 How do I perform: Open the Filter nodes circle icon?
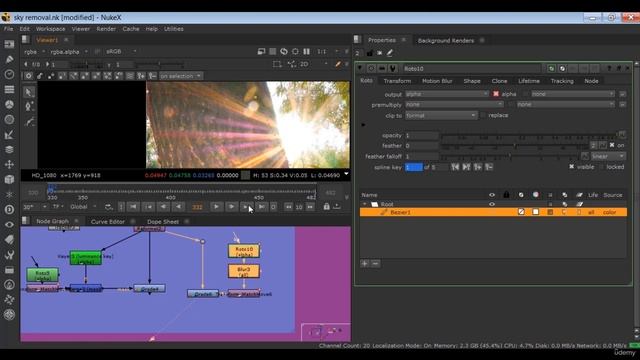pos(9,120)
